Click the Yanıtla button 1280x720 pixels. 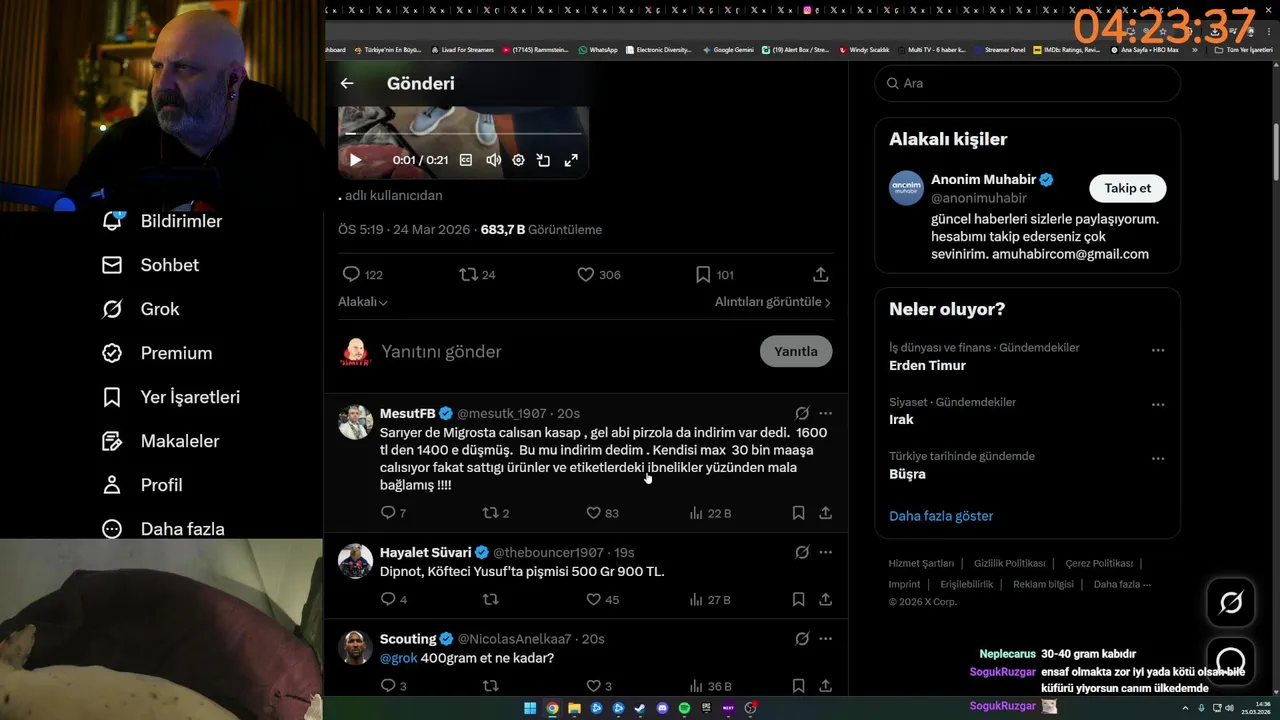click(796, 352)
